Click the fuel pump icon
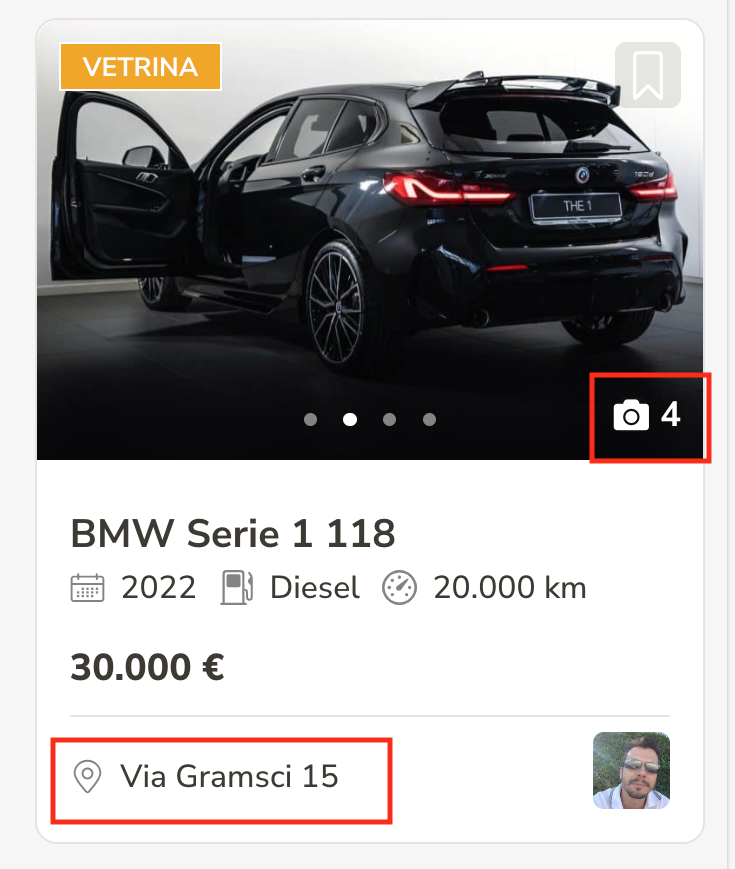Viewport: 735px width, 869px height. coord(237,587)
